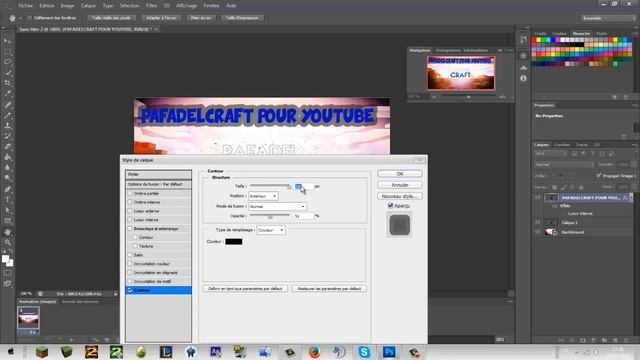
Task: Click the Taille value input field
Action: [x=304, y=186]
